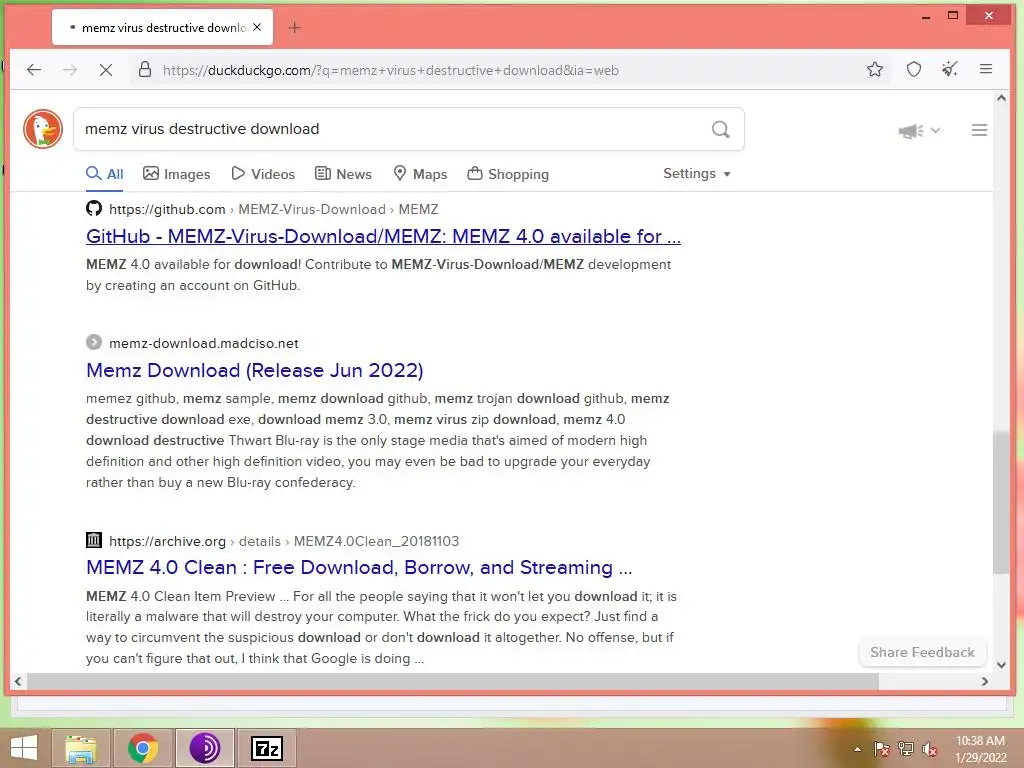Click the vertical scrollbar thumb
Viewport: 1024px width, 768px height.
click(x=1001, y=503)
